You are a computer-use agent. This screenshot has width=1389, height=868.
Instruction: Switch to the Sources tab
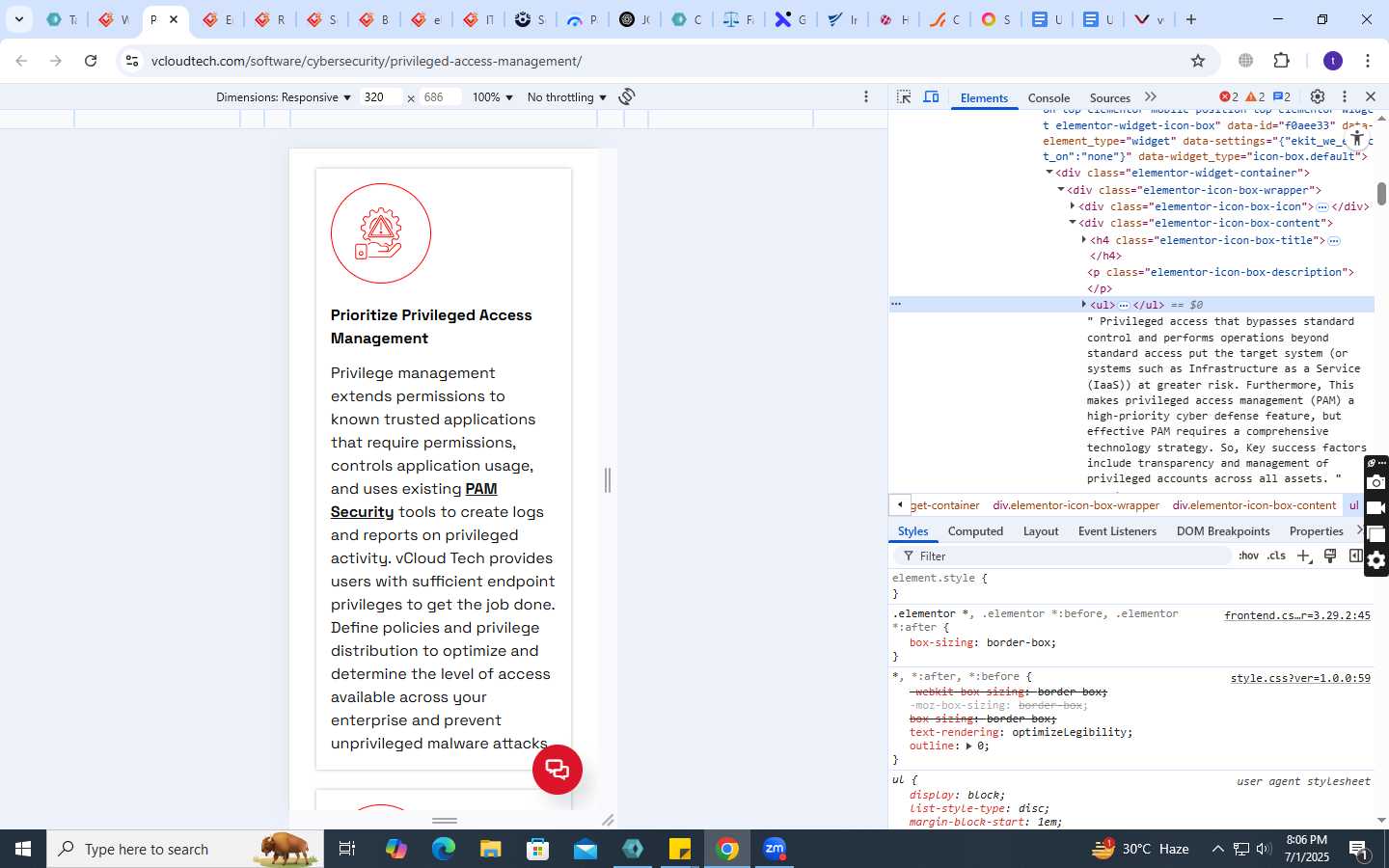pyautogui.click(x=1109, y=97)
